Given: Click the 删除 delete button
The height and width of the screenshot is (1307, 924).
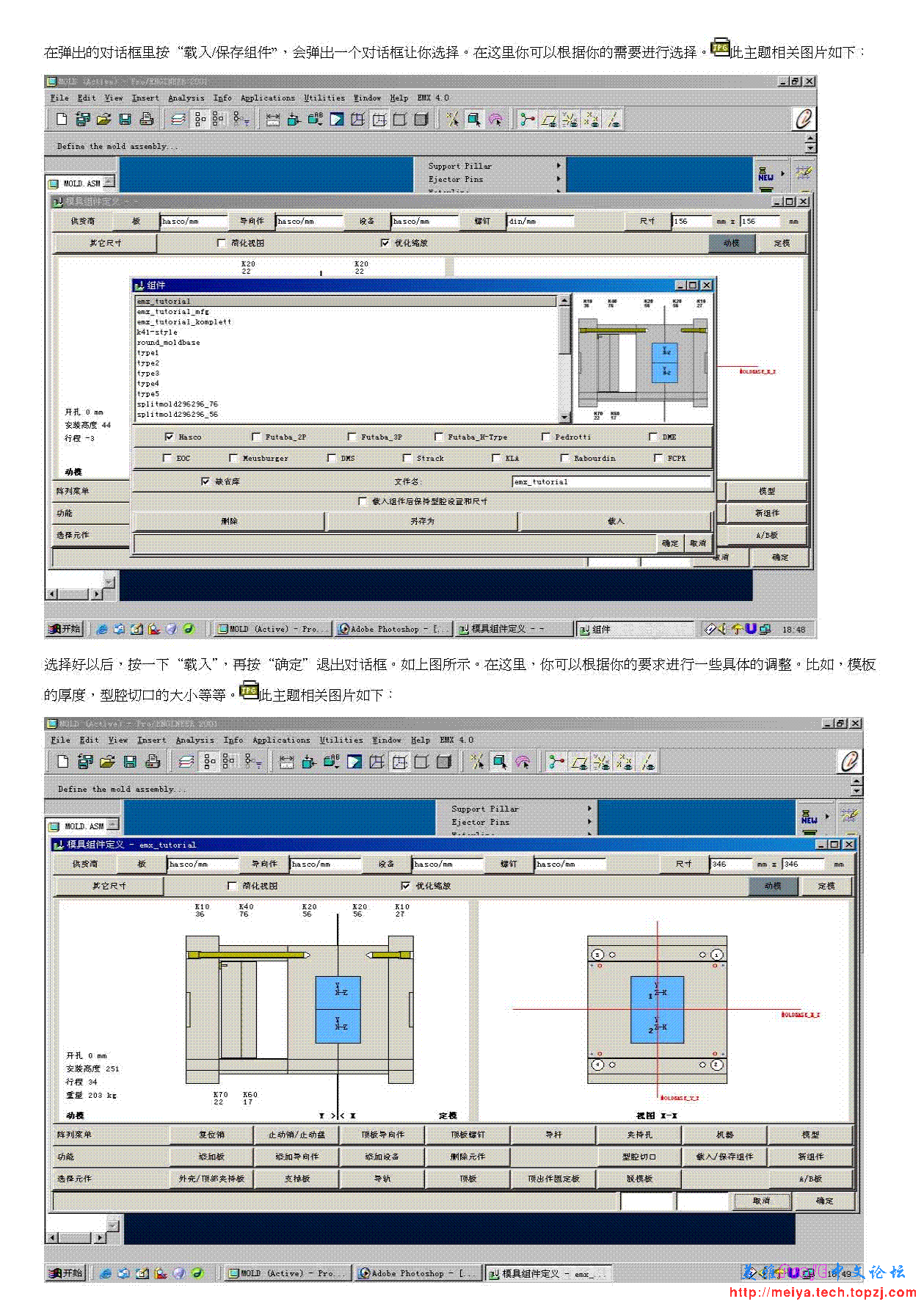Looking at the screenshot, I should point(229,521).
